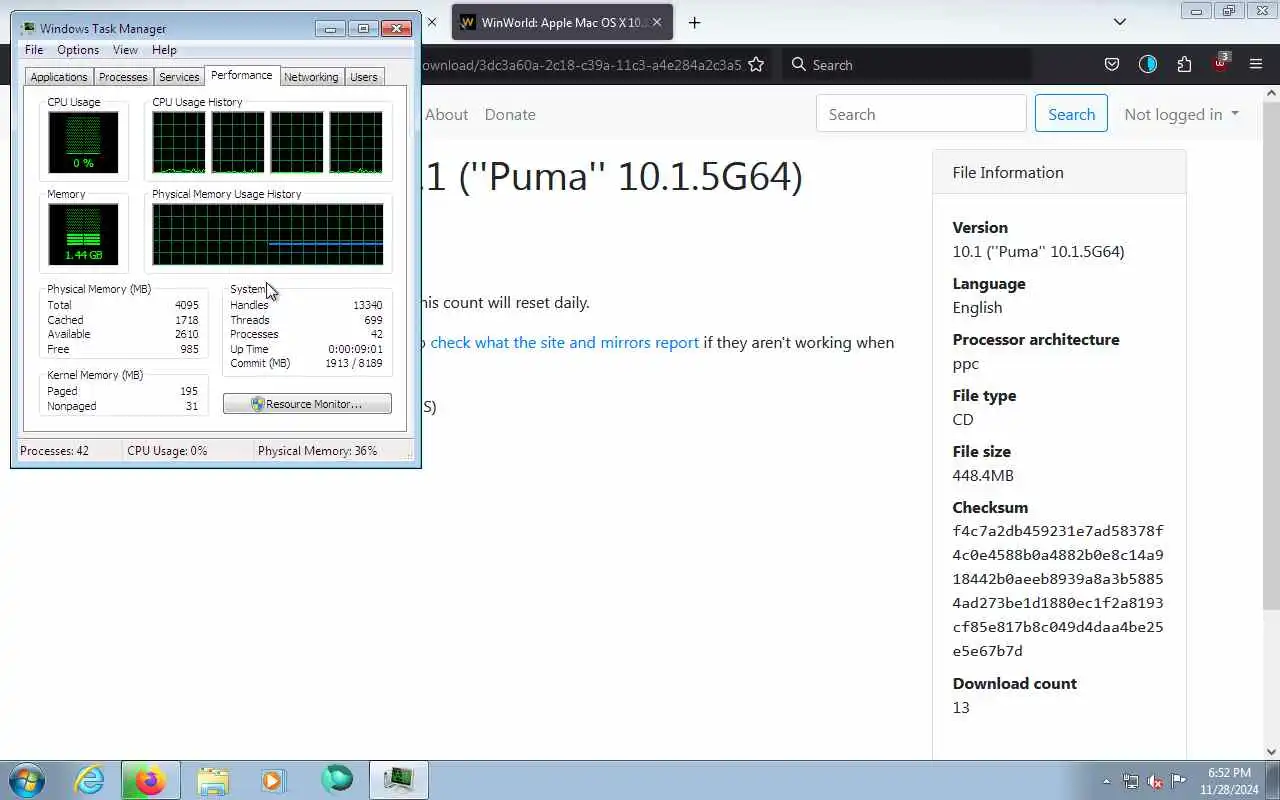Click the blue circular account icon in toolbar
The height and width of the screenshot is (800, 1280).
[x=1148, y=64]
